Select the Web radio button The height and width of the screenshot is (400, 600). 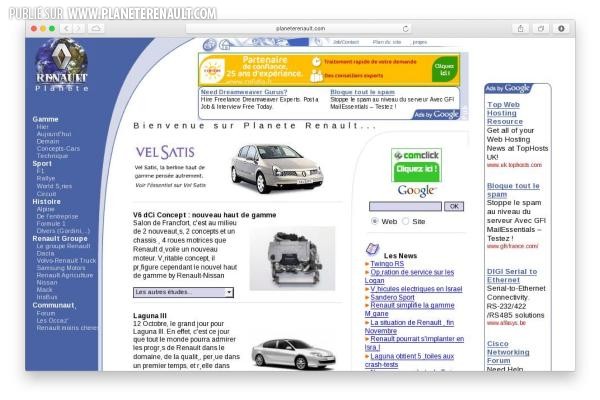[375, 221]
